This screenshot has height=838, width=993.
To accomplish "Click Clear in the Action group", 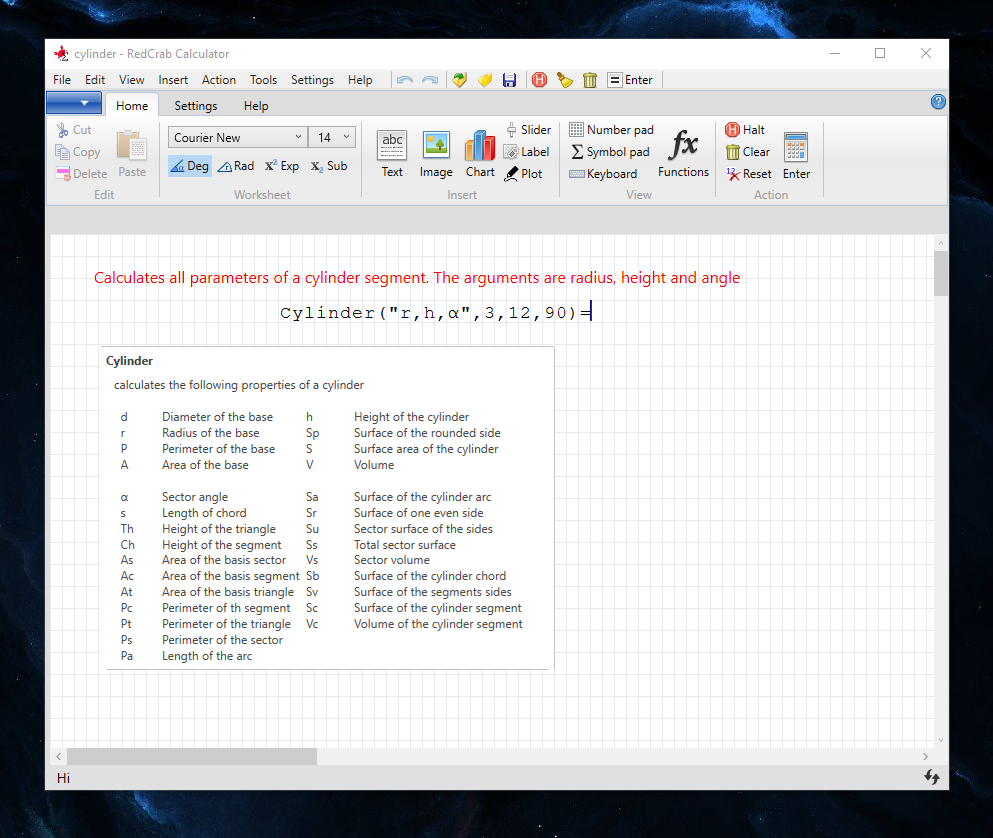I will coord(748,152).
